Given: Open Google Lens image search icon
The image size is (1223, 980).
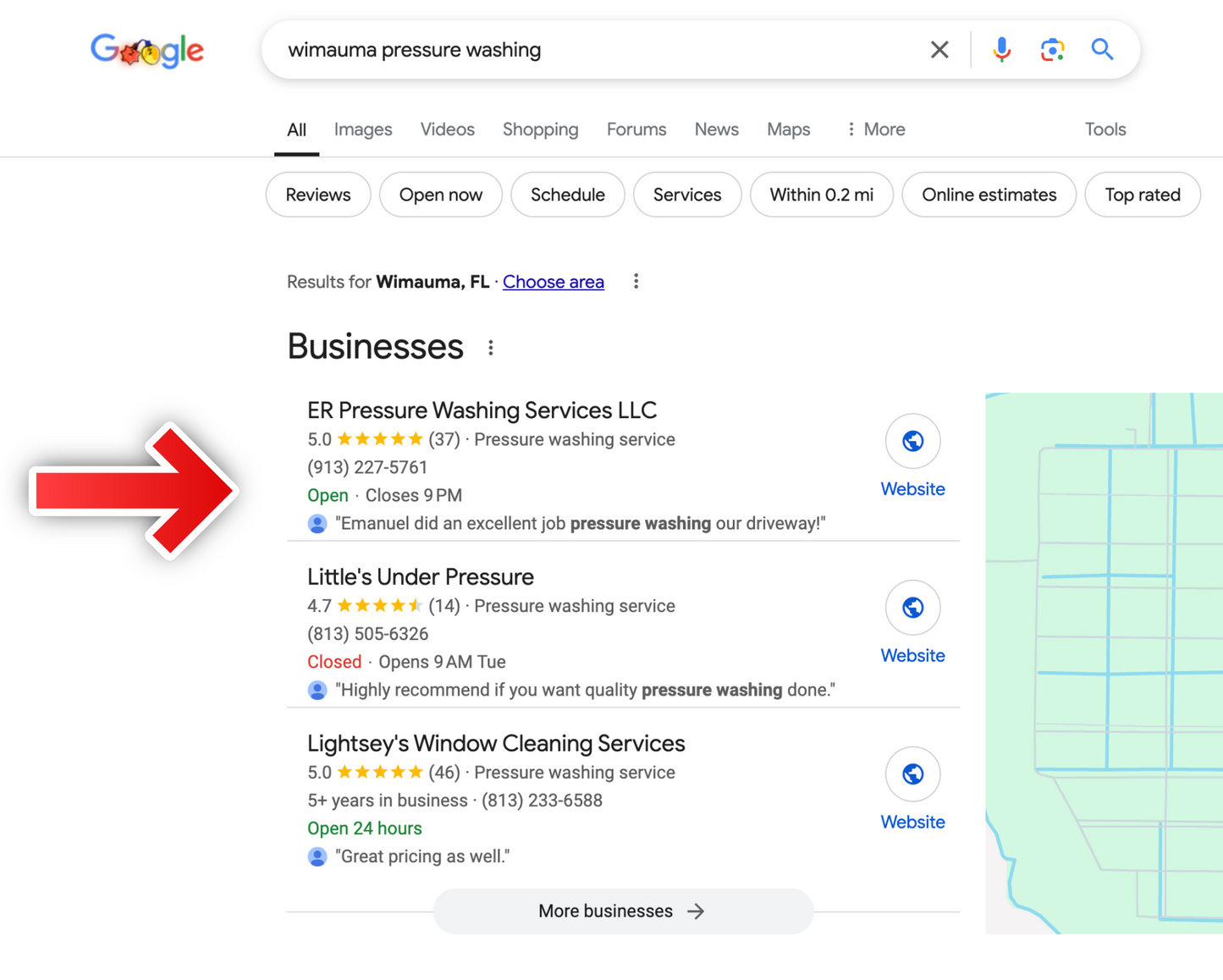Looking at the screenshot, I should pyautogui.click(x=1051, y=50).
